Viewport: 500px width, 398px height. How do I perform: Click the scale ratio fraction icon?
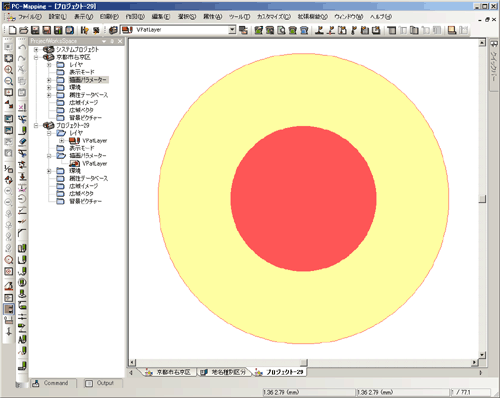[x=9, y=168]
